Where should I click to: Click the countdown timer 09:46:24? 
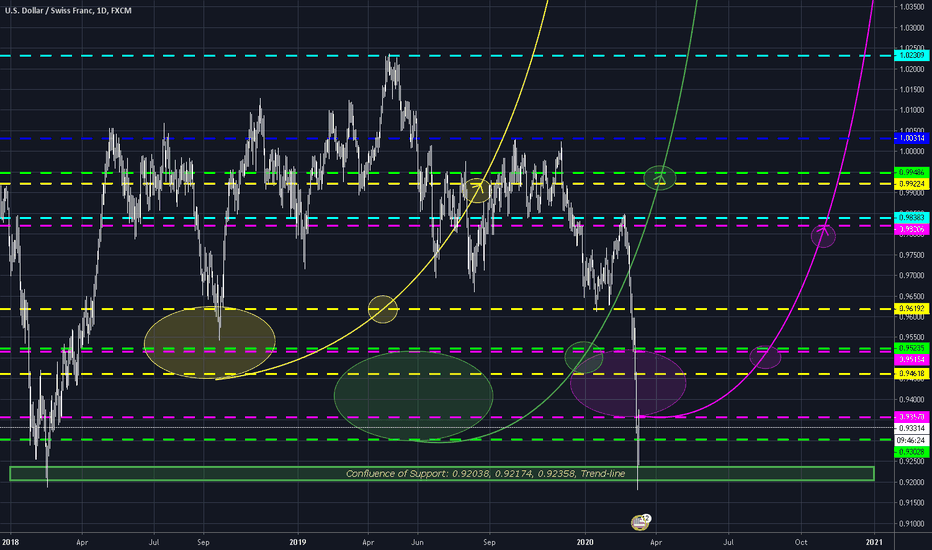[x=911, y=441]
